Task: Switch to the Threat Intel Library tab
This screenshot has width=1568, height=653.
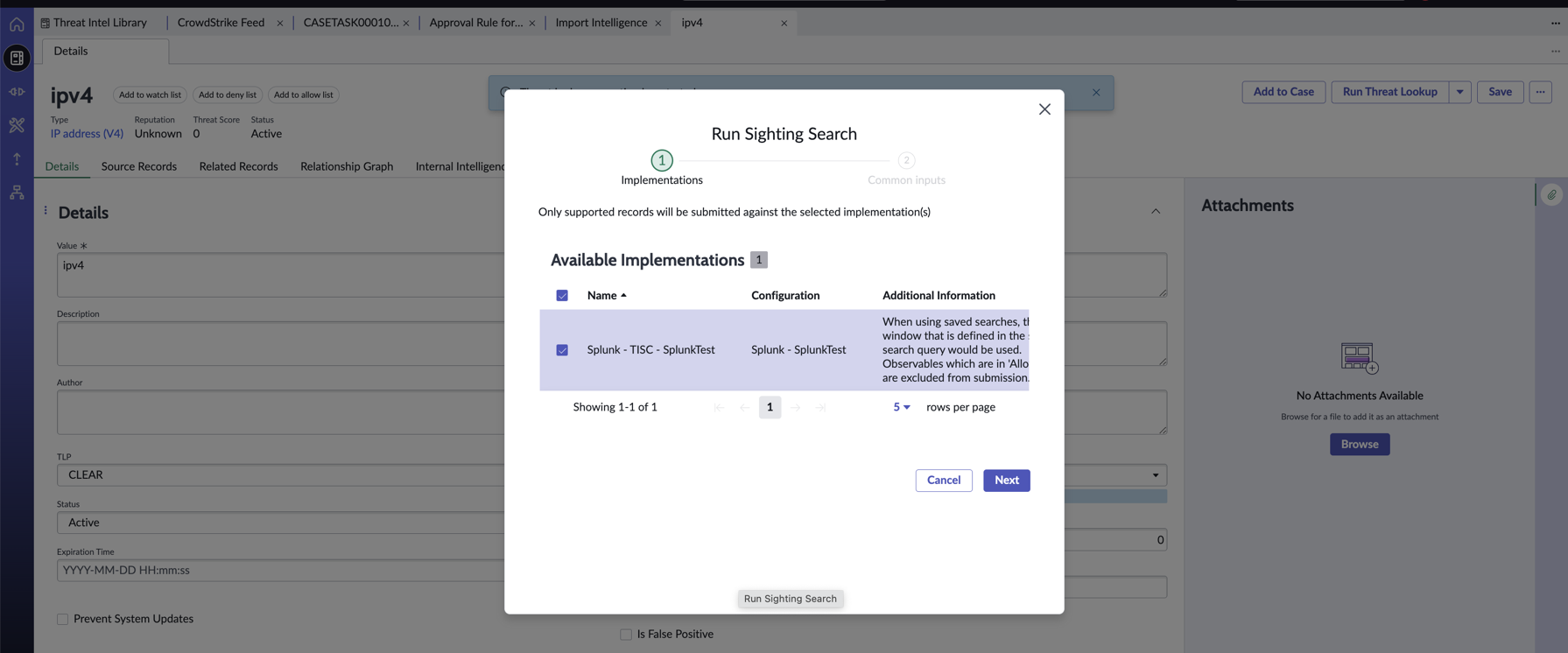Action: coord(100,23)
